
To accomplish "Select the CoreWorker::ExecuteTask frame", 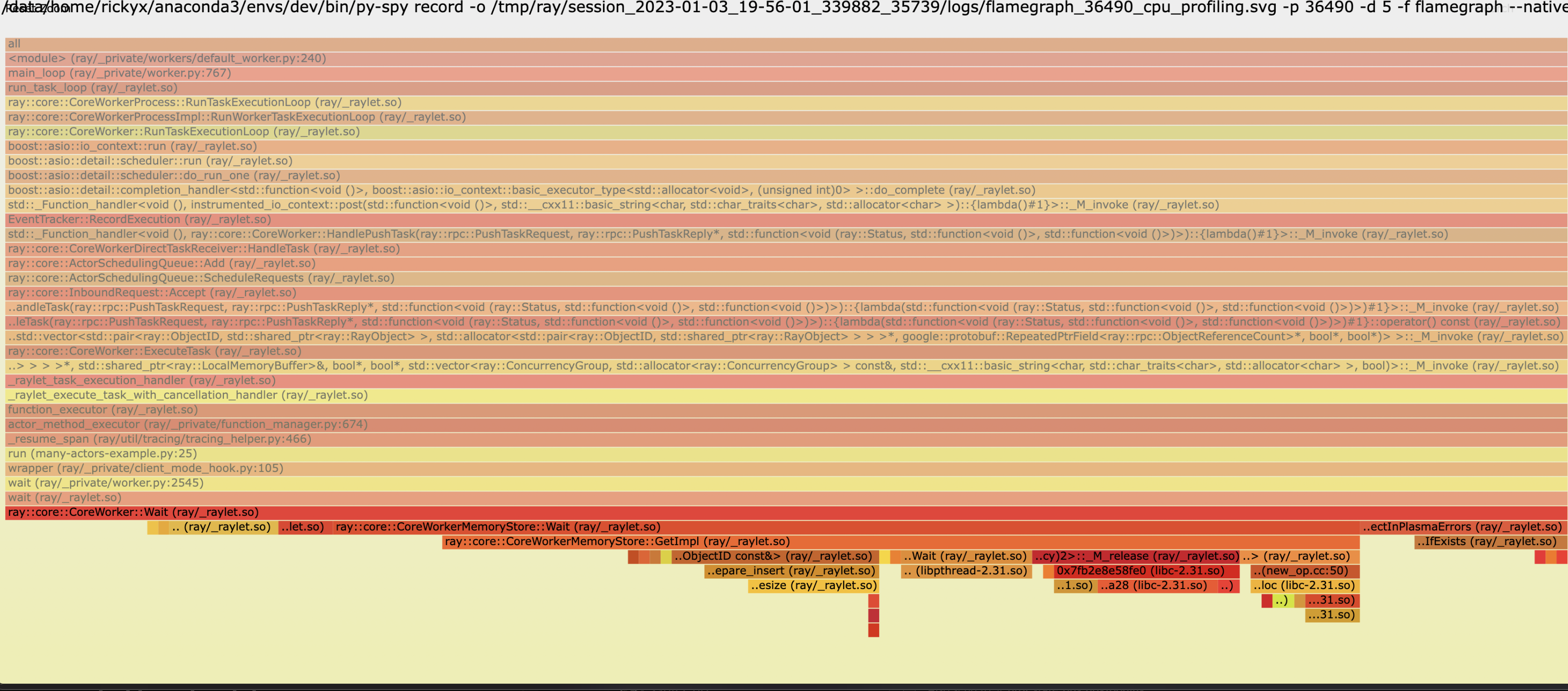I will click(x=784, y=351).
